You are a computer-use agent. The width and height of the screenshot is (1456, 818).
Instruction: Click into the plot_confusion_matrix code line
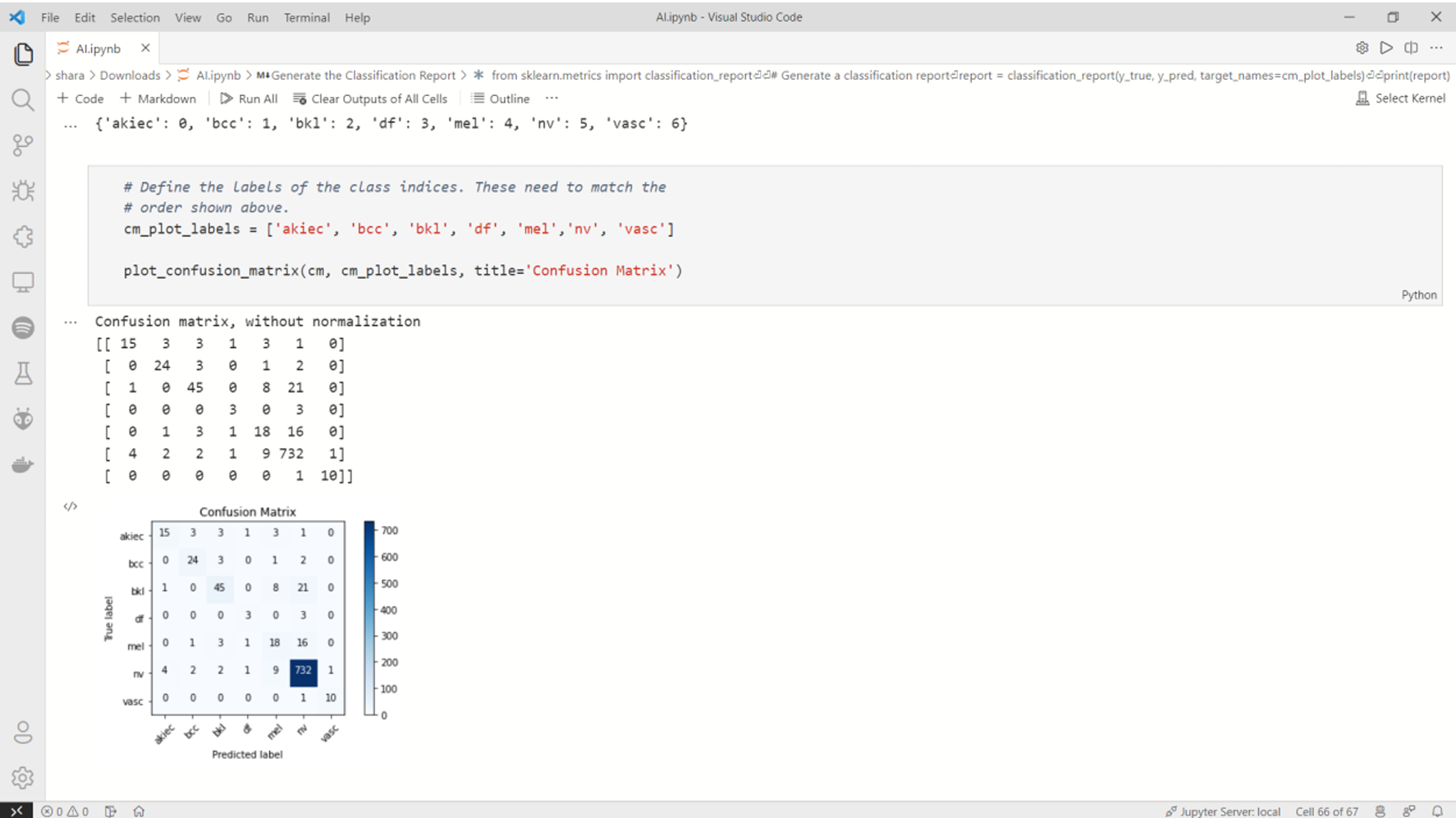[403, 270]
